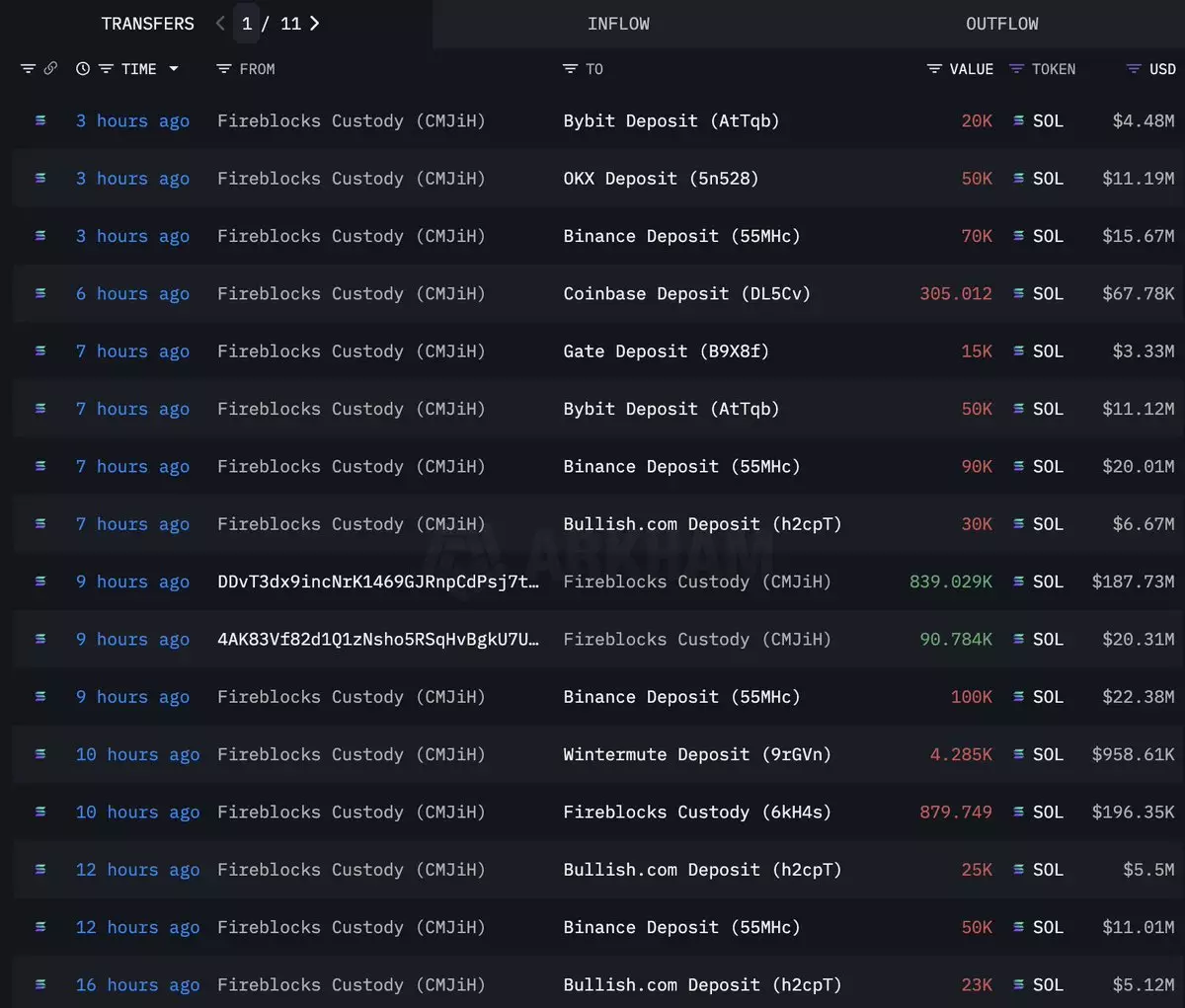Click SOL token icon in the $67.78K row
Screen dimensions: 1185x1008
(1018, 293)
